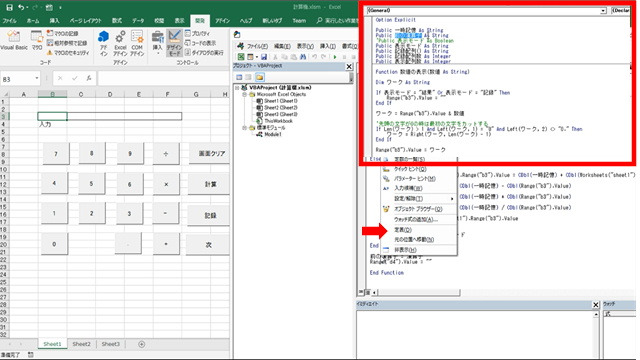The image size is (640, 360).
Task: Select the Sheet3 worksheet tab
Action: (x=111, y=344)
